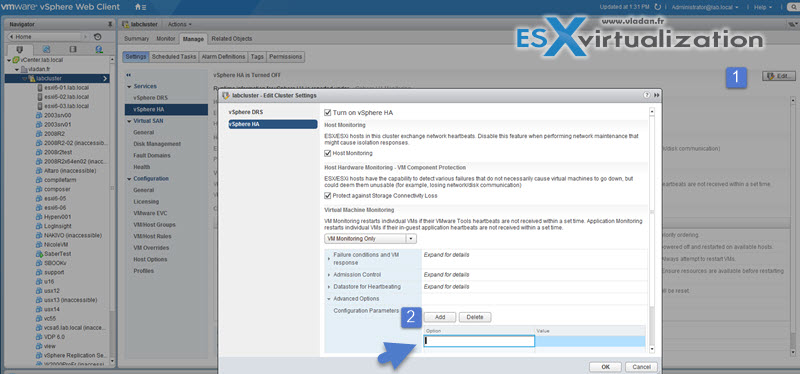Click the vCenter.lab.local server icon
This screenshot has width=800, height=374.
click(x=16, y=60)
